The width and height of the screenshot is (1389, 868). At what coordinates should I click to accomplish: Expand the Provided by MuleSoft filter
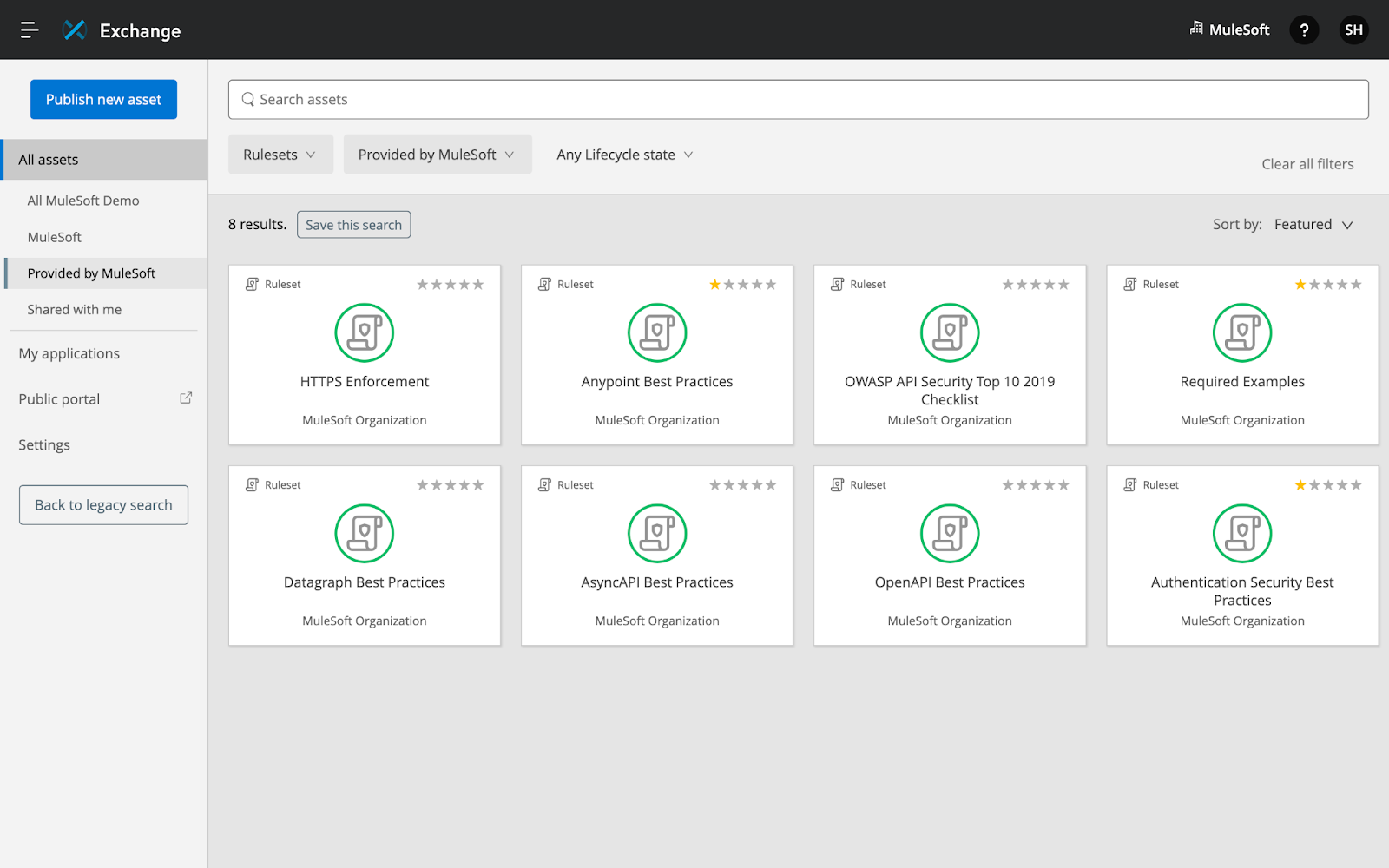tap(437, 154)
